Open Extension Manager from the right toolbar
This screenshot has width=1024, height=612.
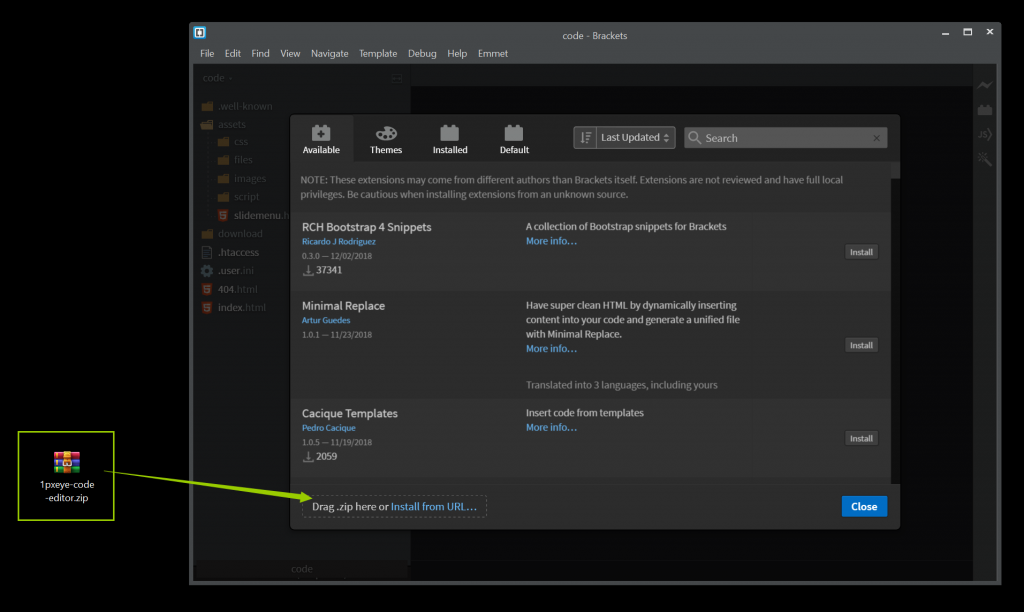985,110
